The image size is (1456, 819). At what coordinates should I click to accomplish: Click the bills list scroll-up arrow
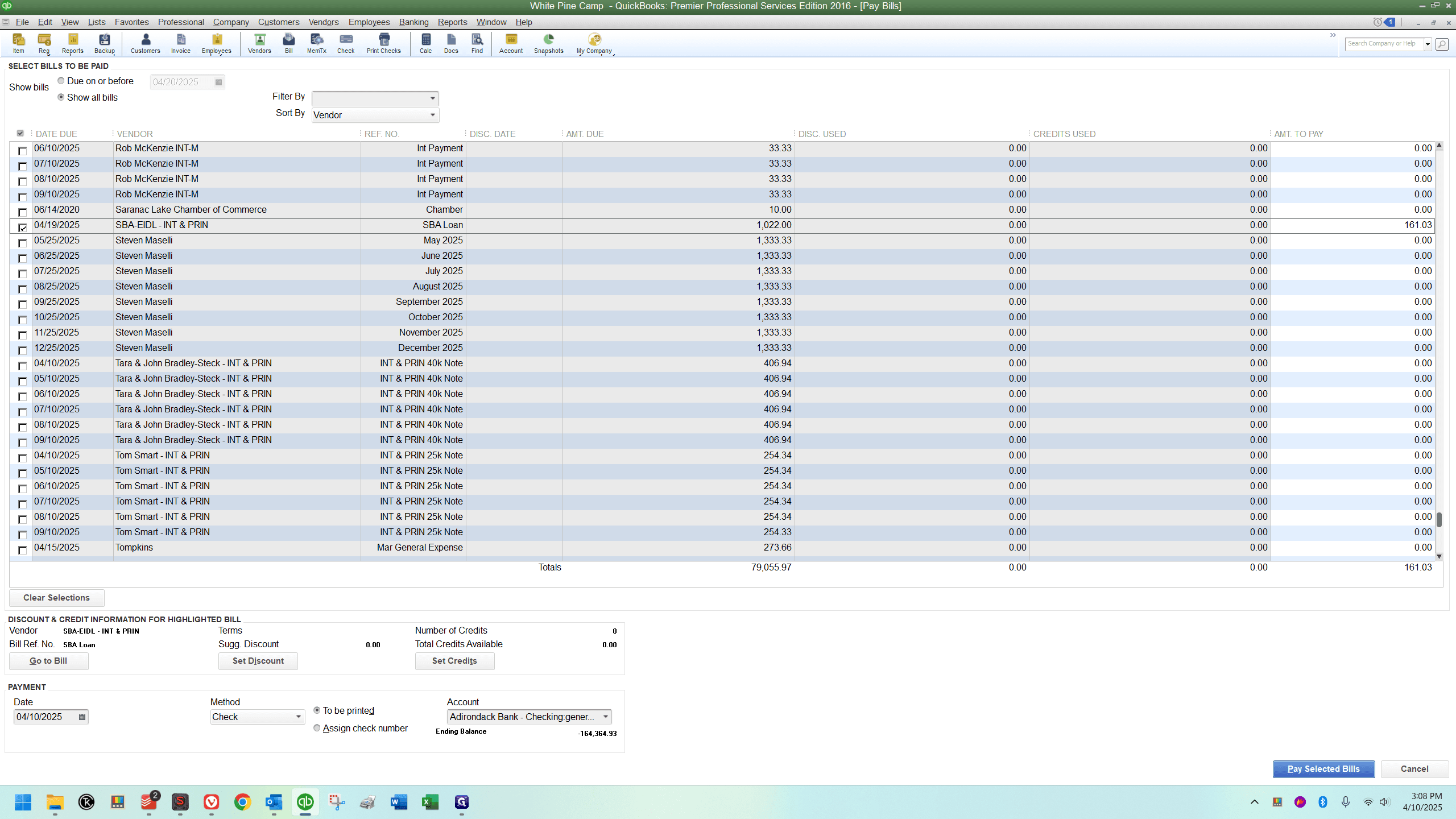(x=1440, y=146)
